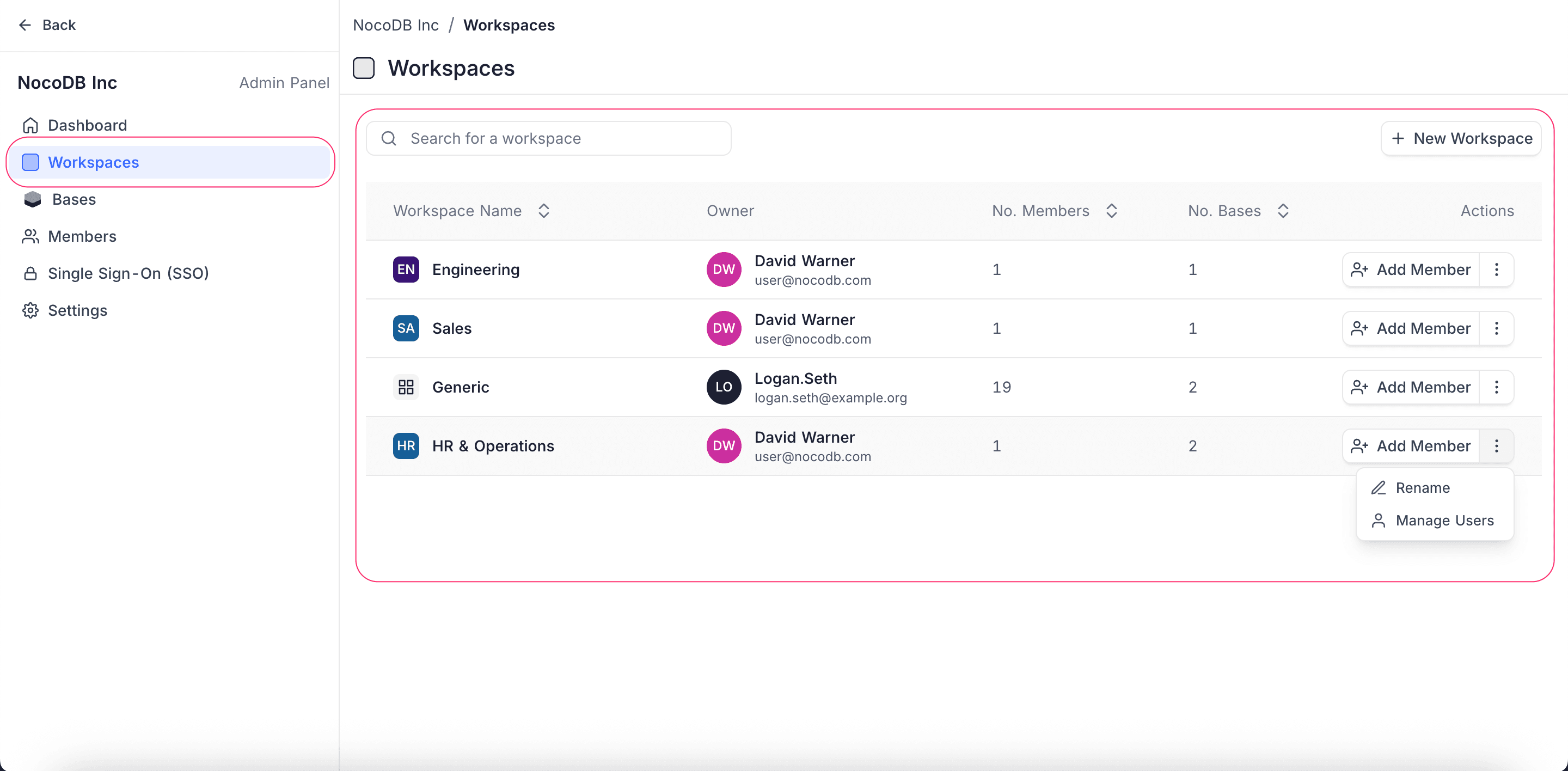Screen dimensions: 1568x771
Task: Click the Back arrow icon
Action: (24, 25)
